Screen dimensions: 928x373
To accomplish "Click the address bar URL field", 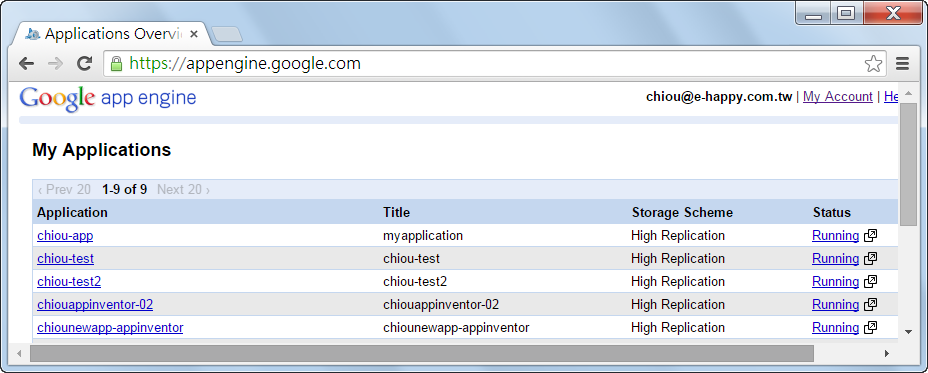I will (x=494, y=63).
